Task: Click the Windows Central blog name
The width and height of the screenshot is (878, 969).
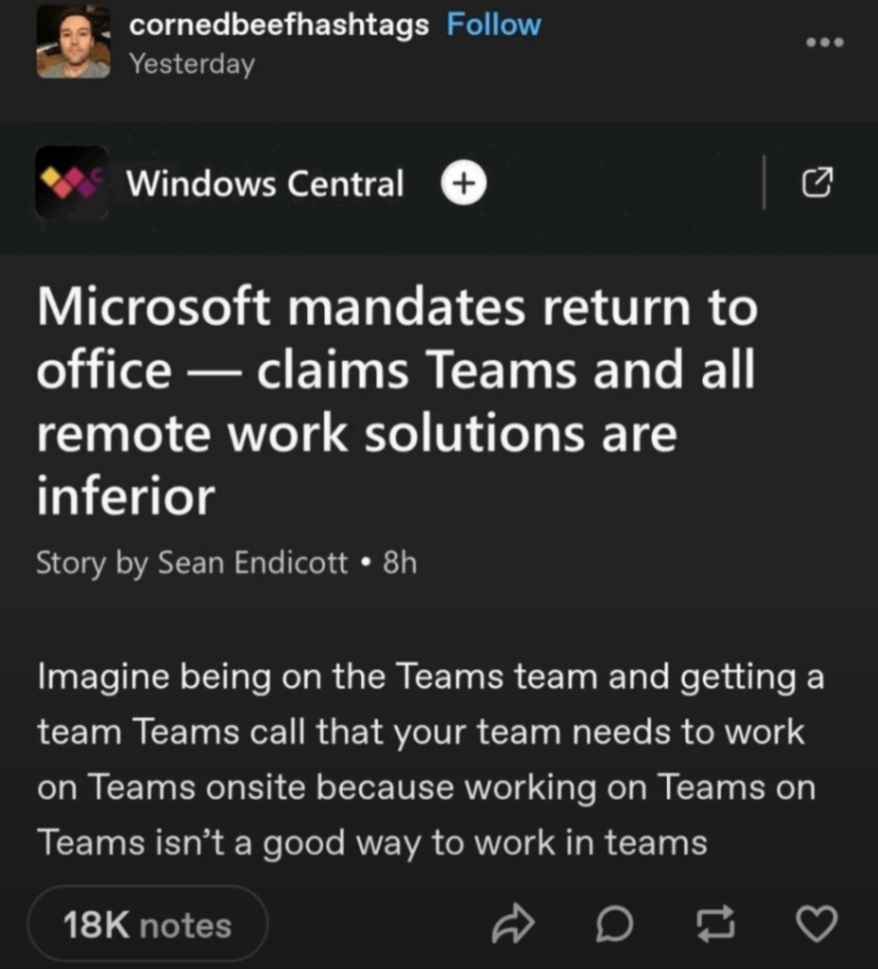Action: pos(264,183)
